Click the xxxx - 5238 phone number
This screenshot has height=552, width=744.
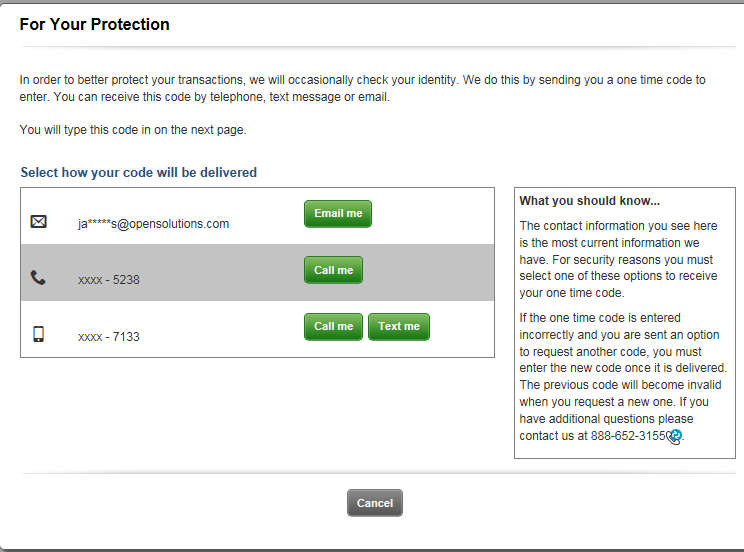[109, 280]
